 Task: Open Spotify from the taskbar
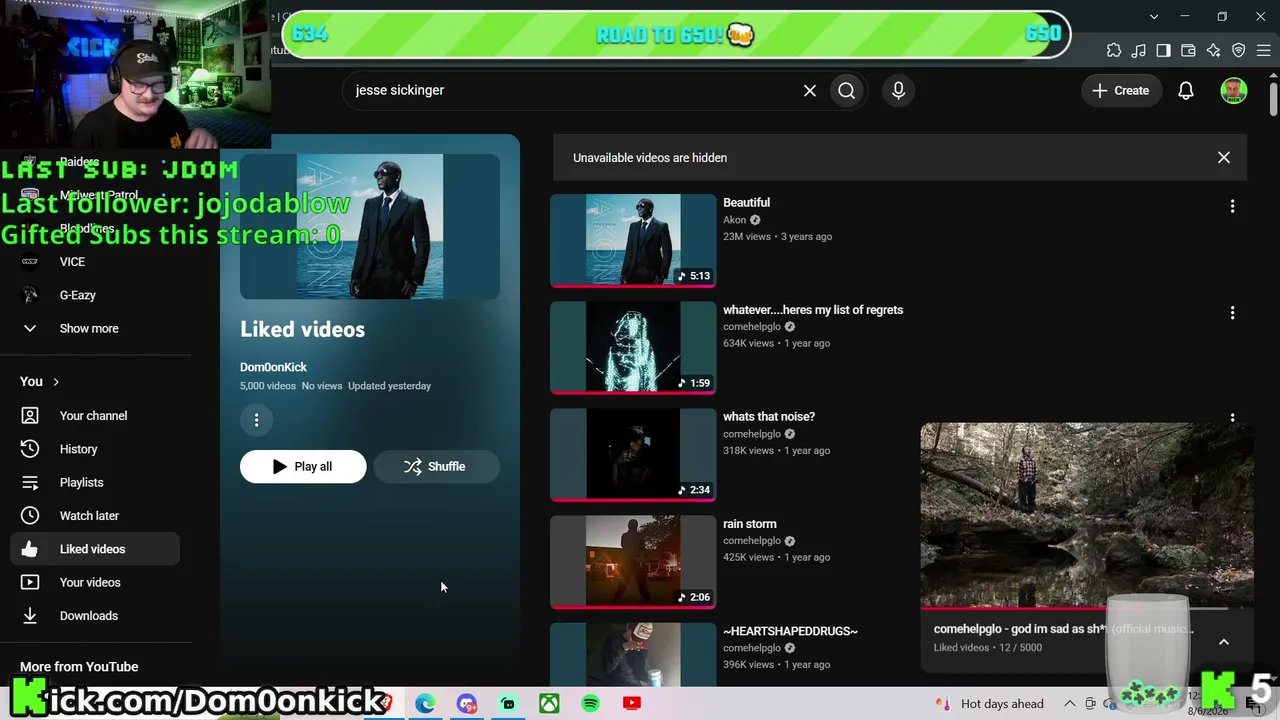590,704
